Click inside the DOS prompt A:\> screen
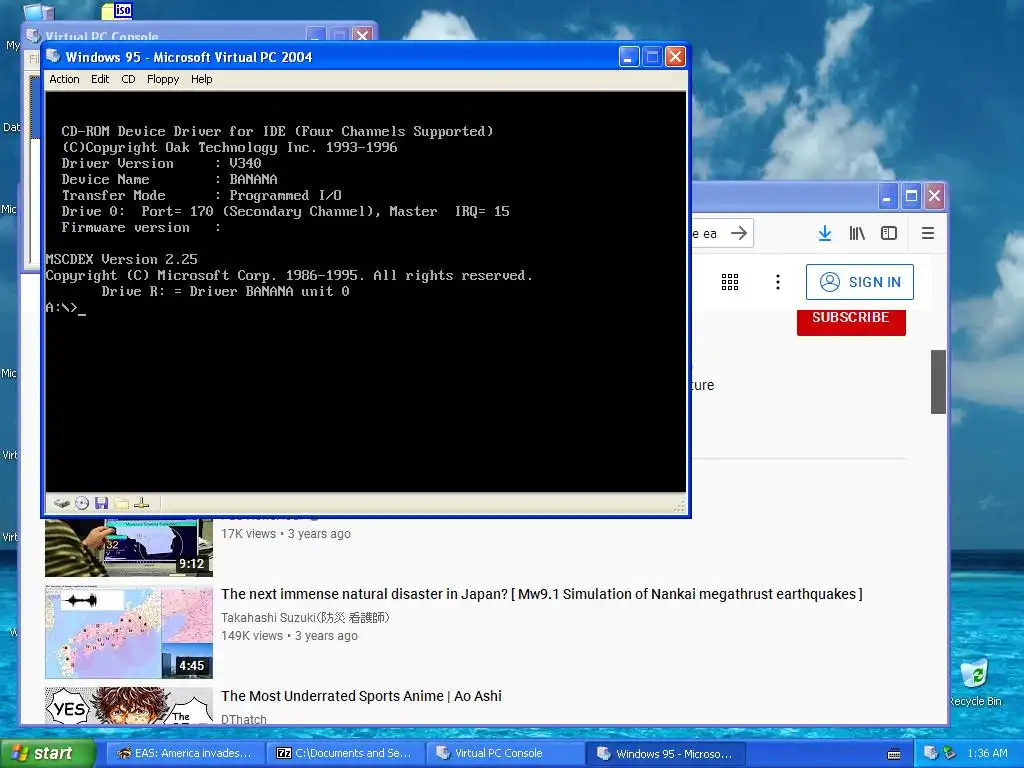 point(366,291)
